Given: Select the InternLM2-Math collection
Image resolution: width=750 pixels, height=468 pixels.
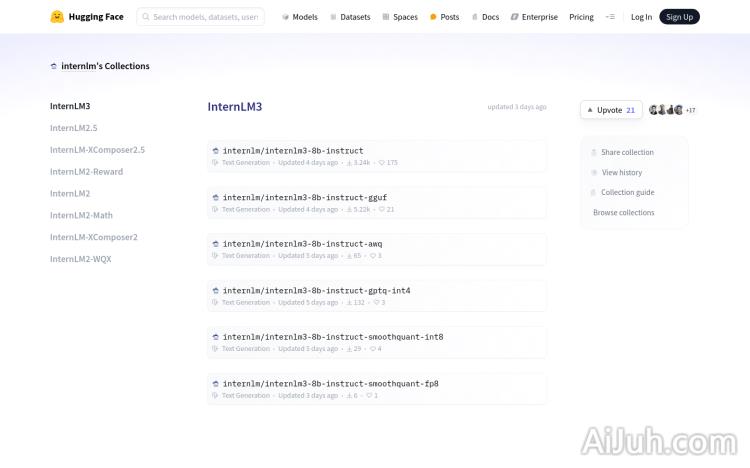Looking at the screenshot, I should pyautogui.click(x=81, y=215).
